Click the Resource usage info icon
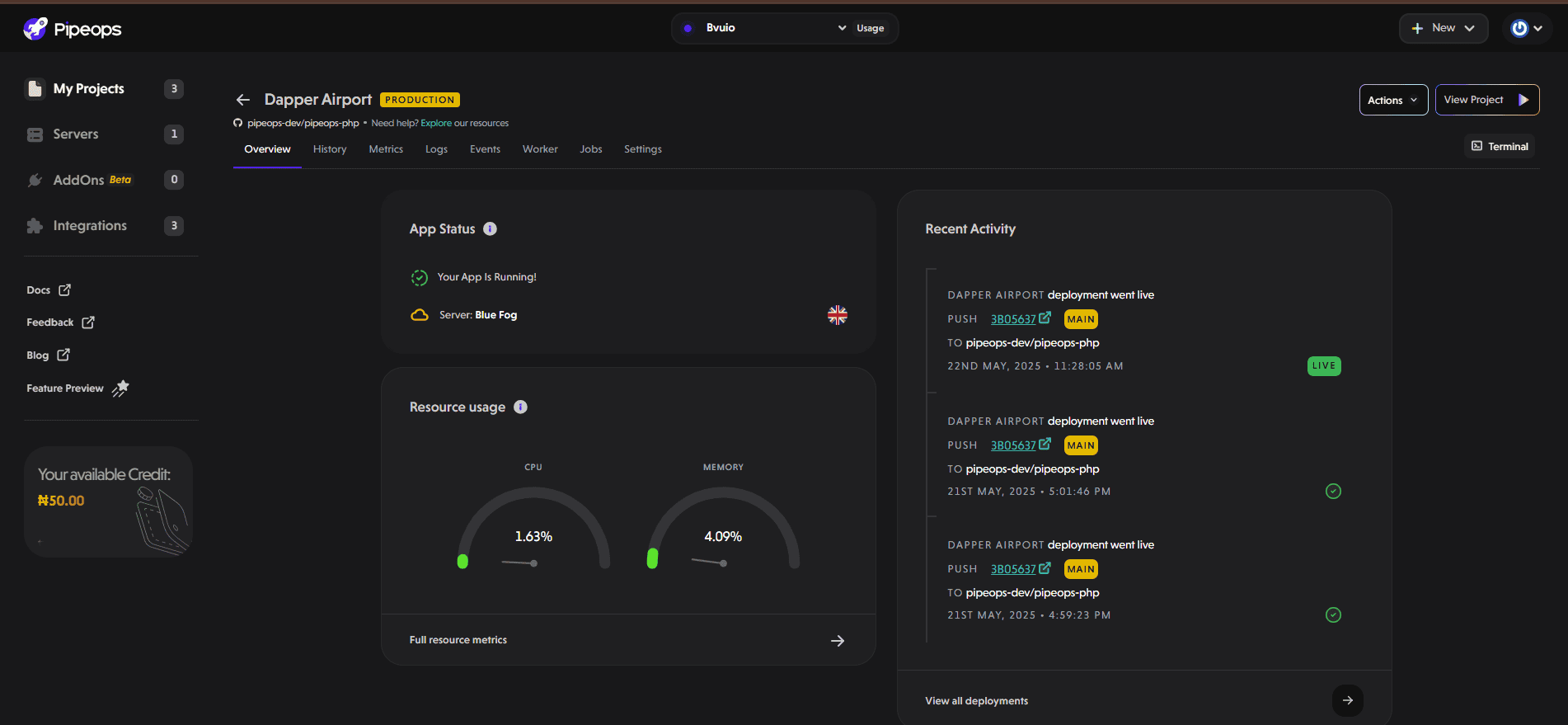The image size is (1568, 725). tap(520, 407)
